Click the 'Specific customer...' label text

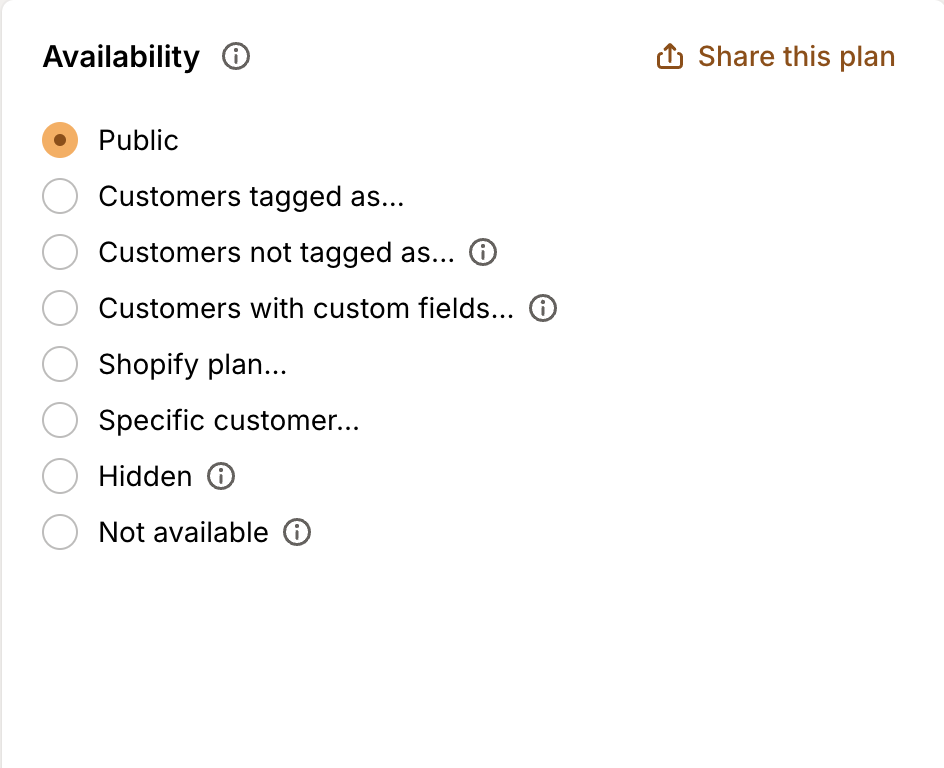(x=228, y=421)
